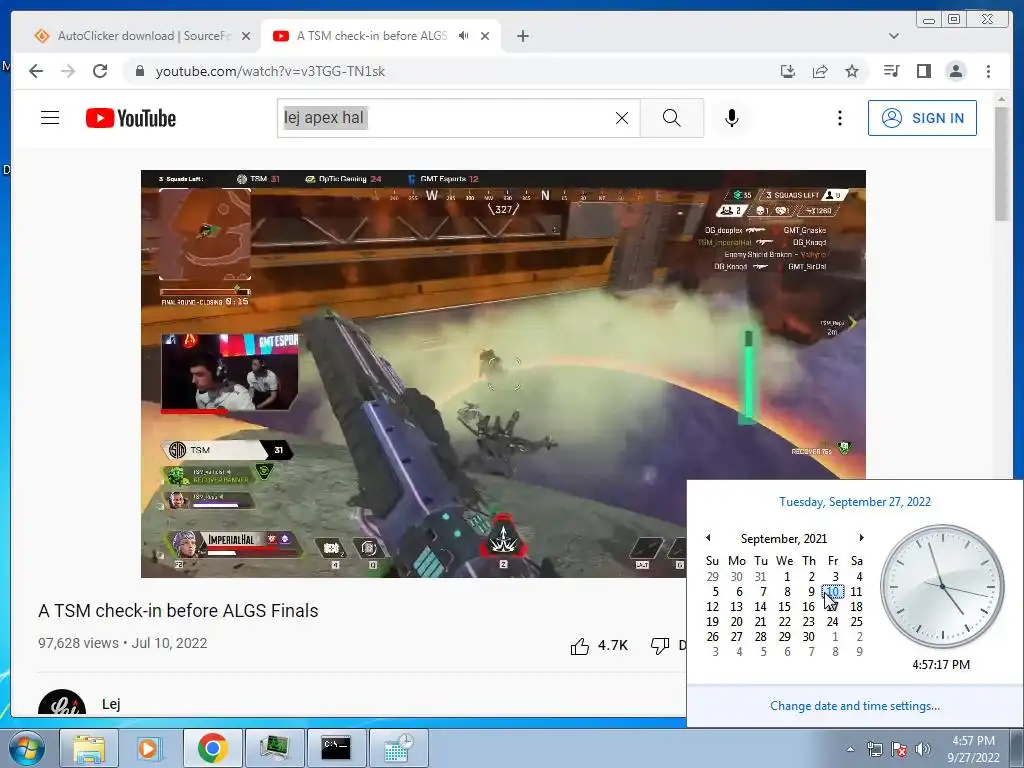Select day 27 in September calendar
1024x768 pixels.
pyautogui.click(x=737, y=637)
